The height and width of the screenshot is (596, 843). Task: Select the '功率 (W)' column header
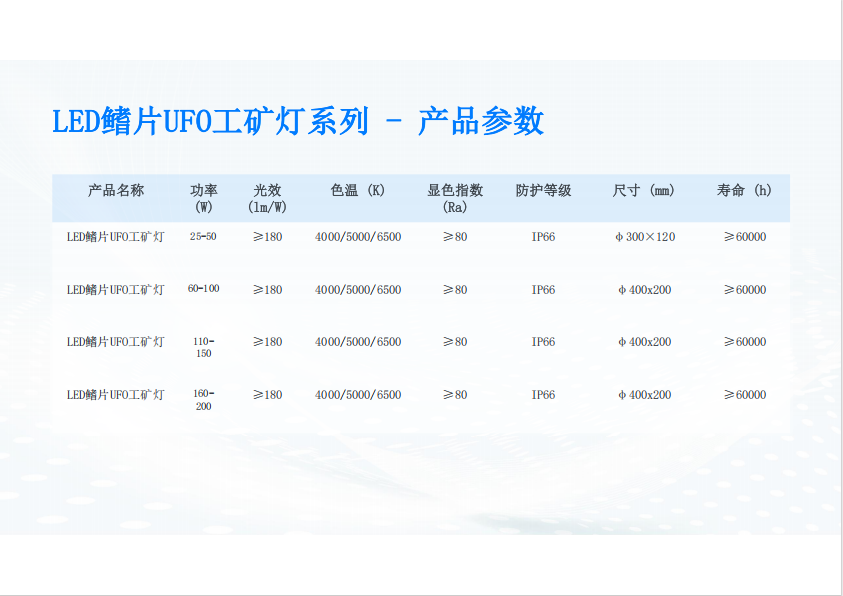coord(203,198)
